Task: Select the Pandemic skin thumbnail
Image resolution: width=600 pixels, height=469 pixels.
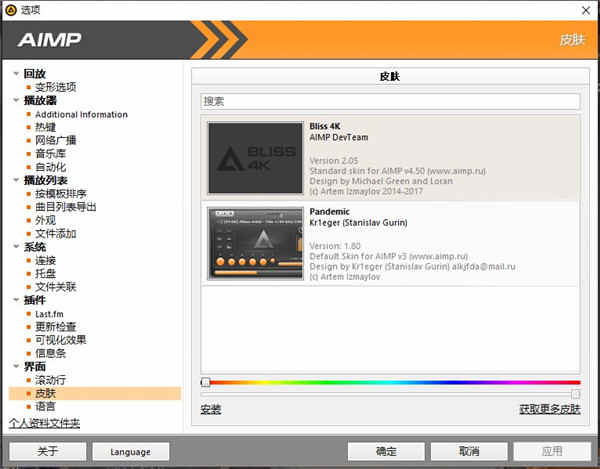Action: (x=256, y=243)
